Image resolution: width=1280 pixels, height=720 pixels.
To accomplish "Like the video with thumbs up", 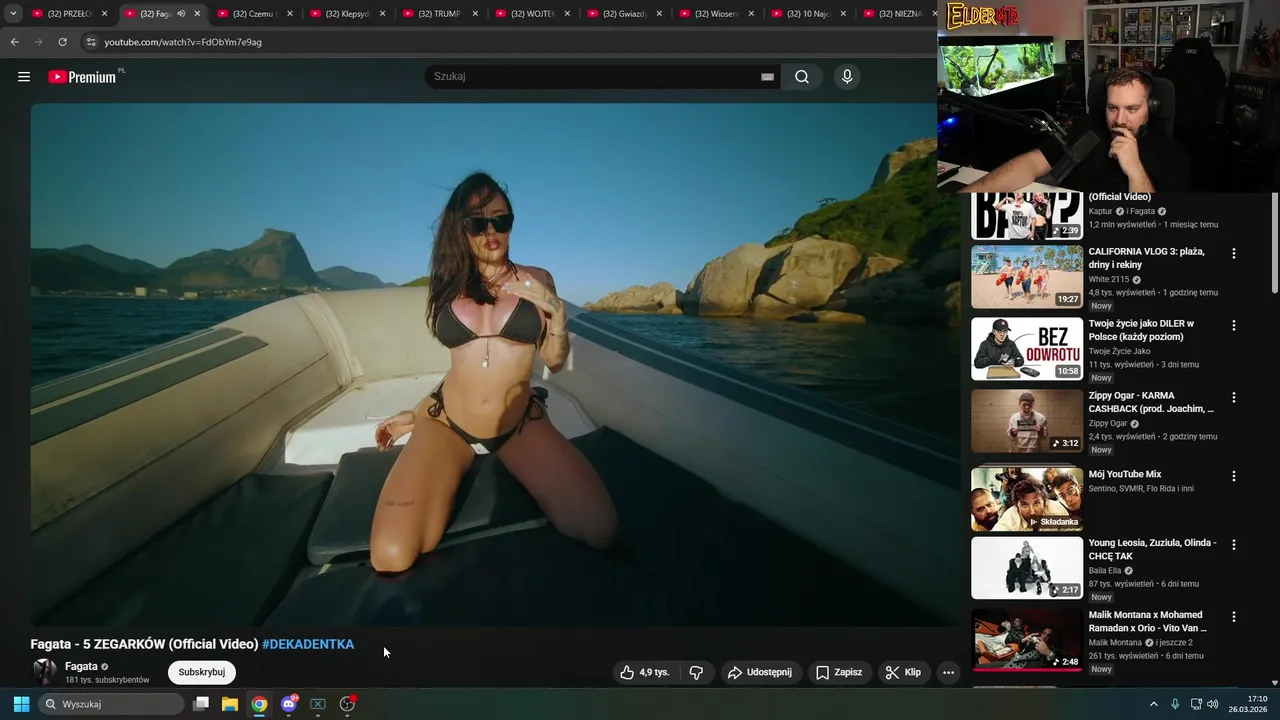I will (645, 672).
